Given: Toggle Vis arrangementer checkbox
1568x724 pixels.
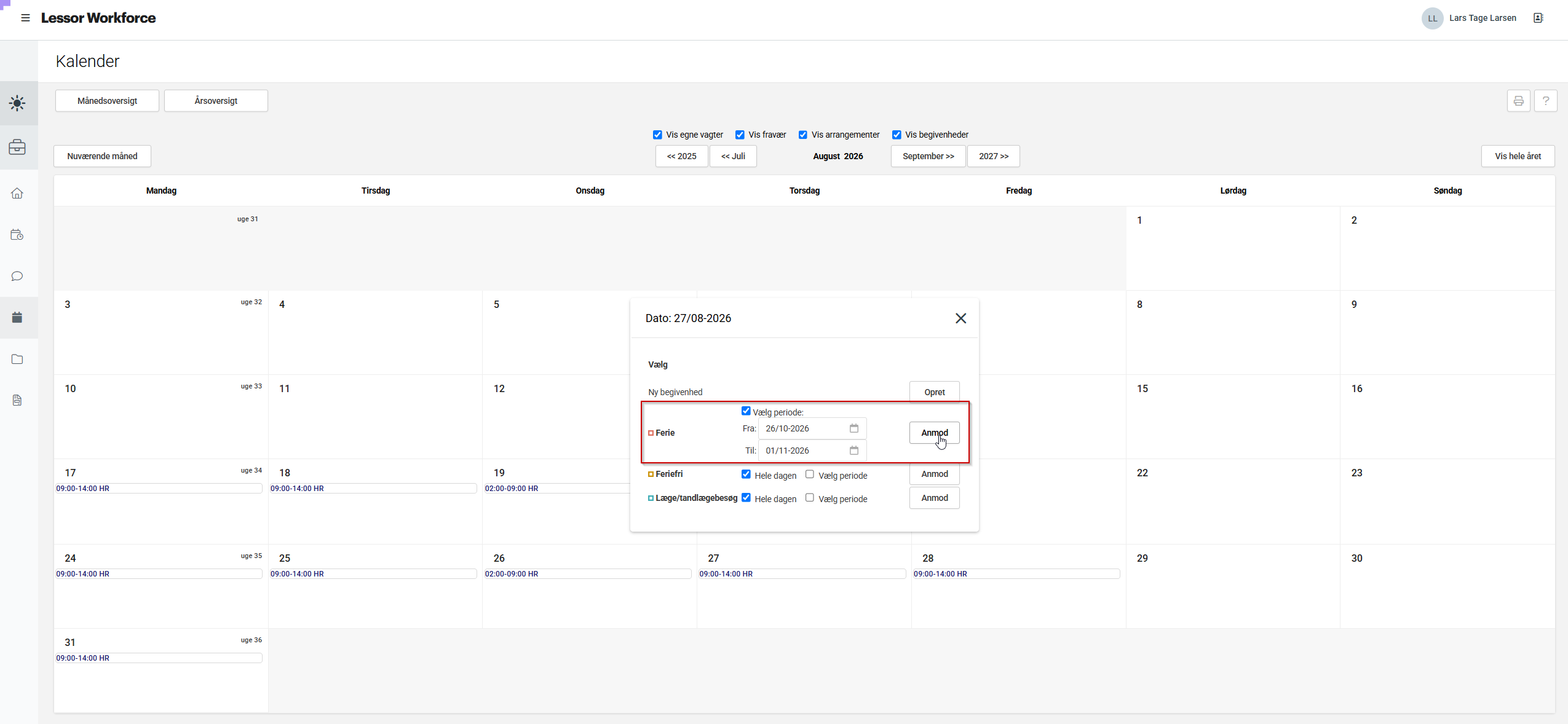Looking at the screenshot, I should [x=802, y=135].
